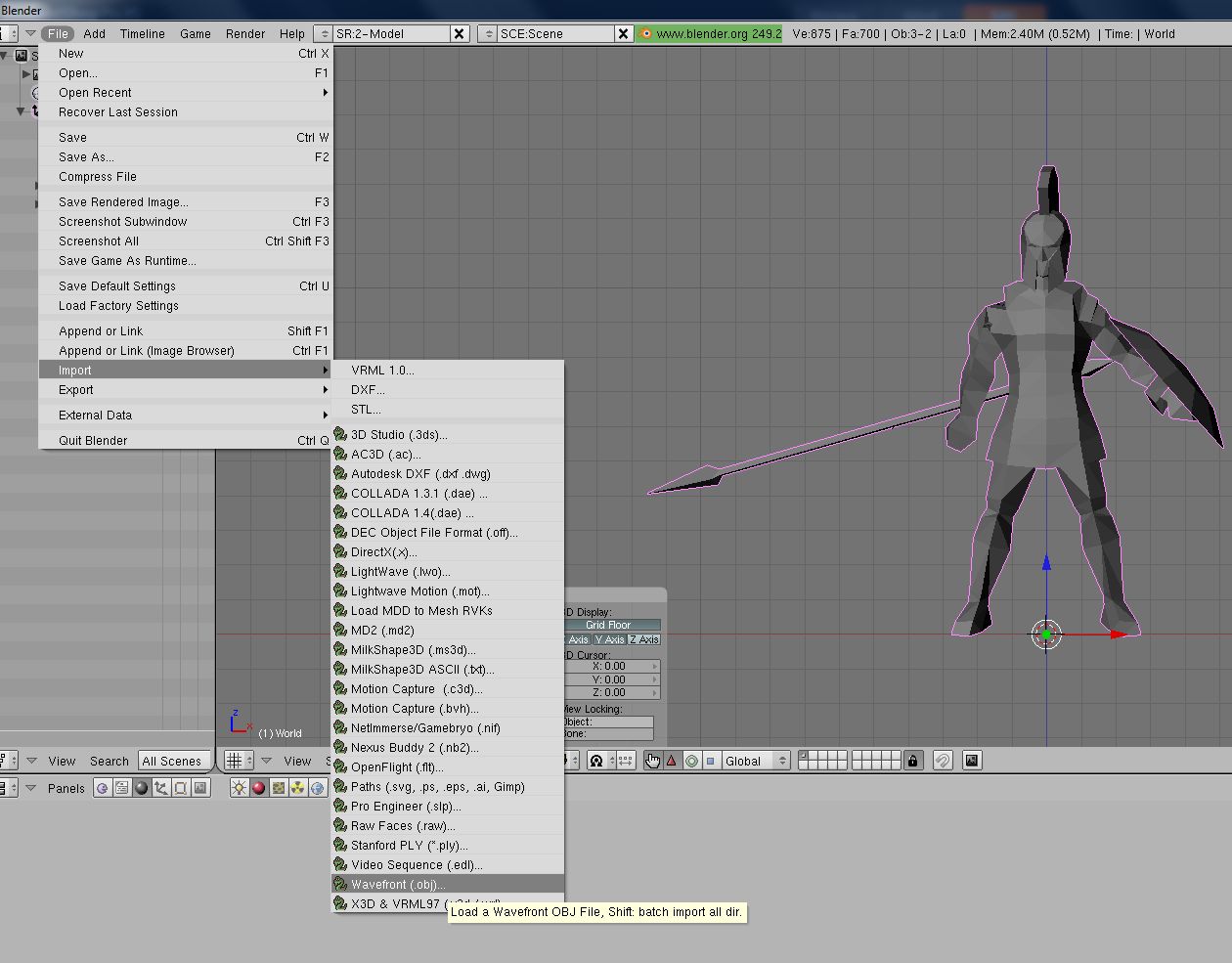Screen dimensions: 1232x963
Task: Delete scene with X beside SCE:Scene
Action: (x=623, y=33)
